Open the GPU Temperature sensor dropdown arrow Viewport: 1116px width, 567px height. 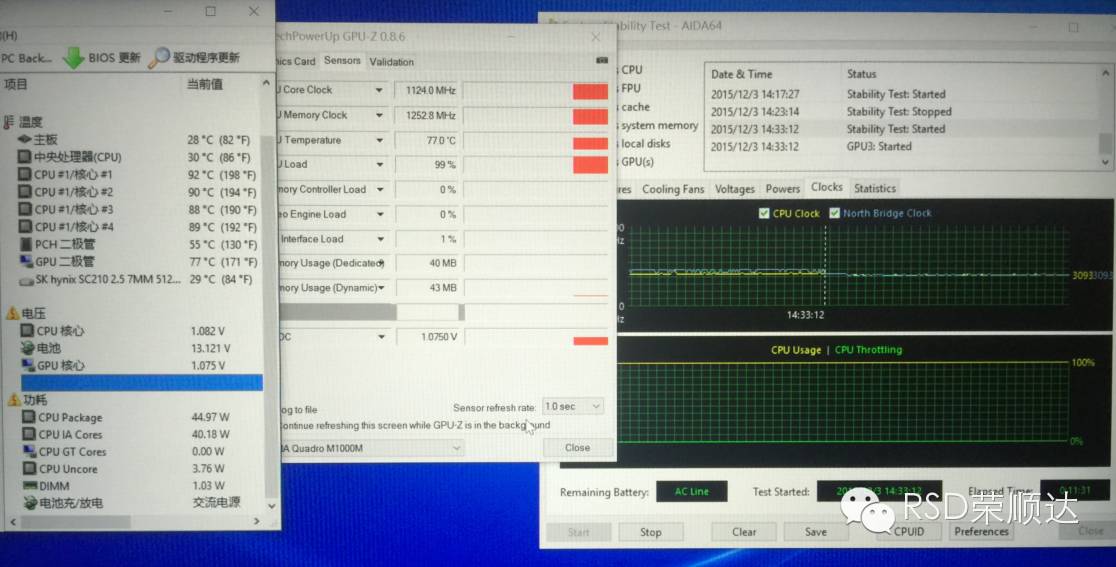[x=379, y=140]
